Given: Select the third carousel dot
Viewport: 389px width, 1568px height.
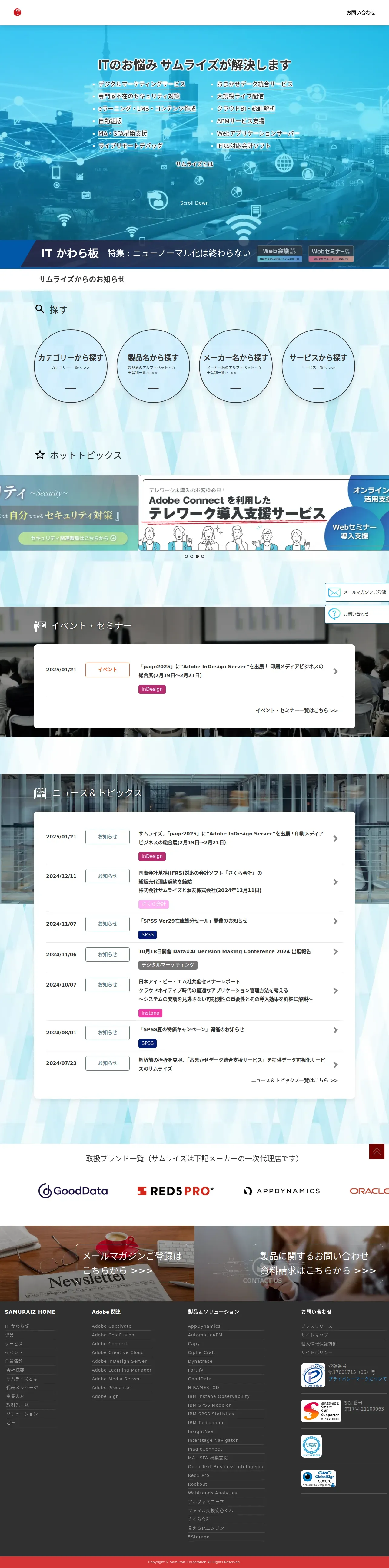Looking at the screenshot, I should click(197, 556).
